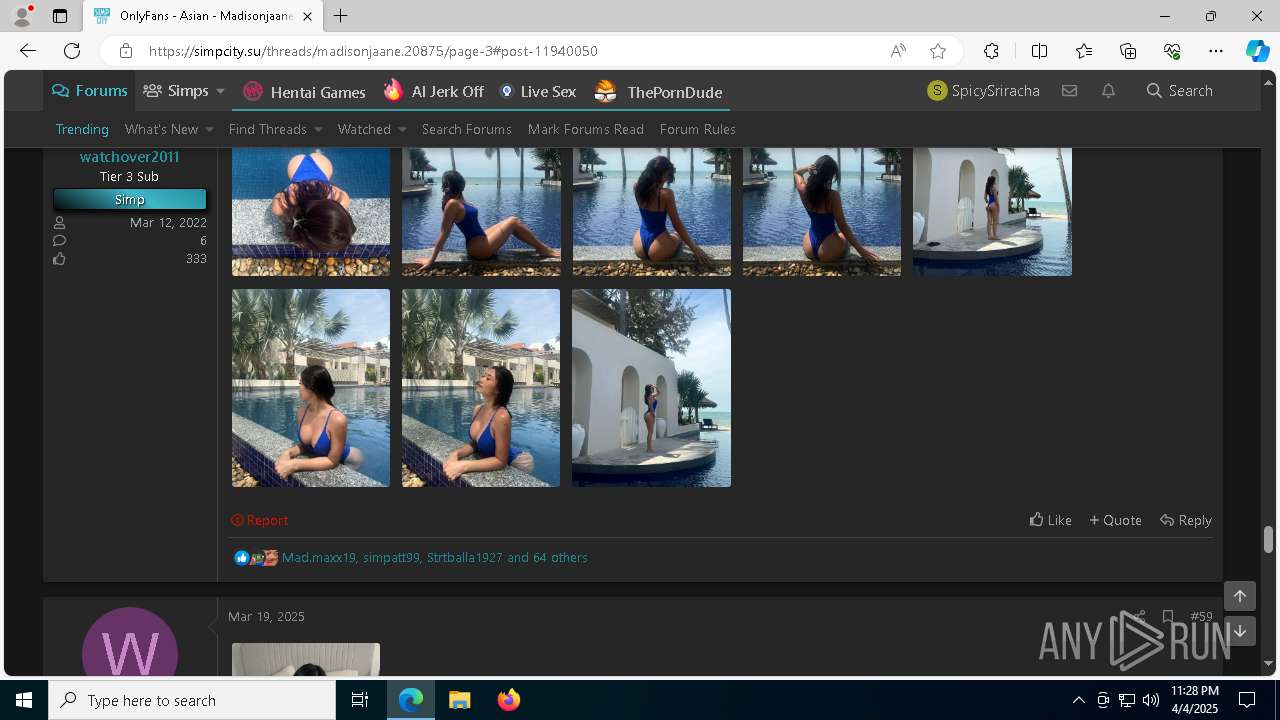Expand the Watched dropdown arrow

click(x=402, y=129)
